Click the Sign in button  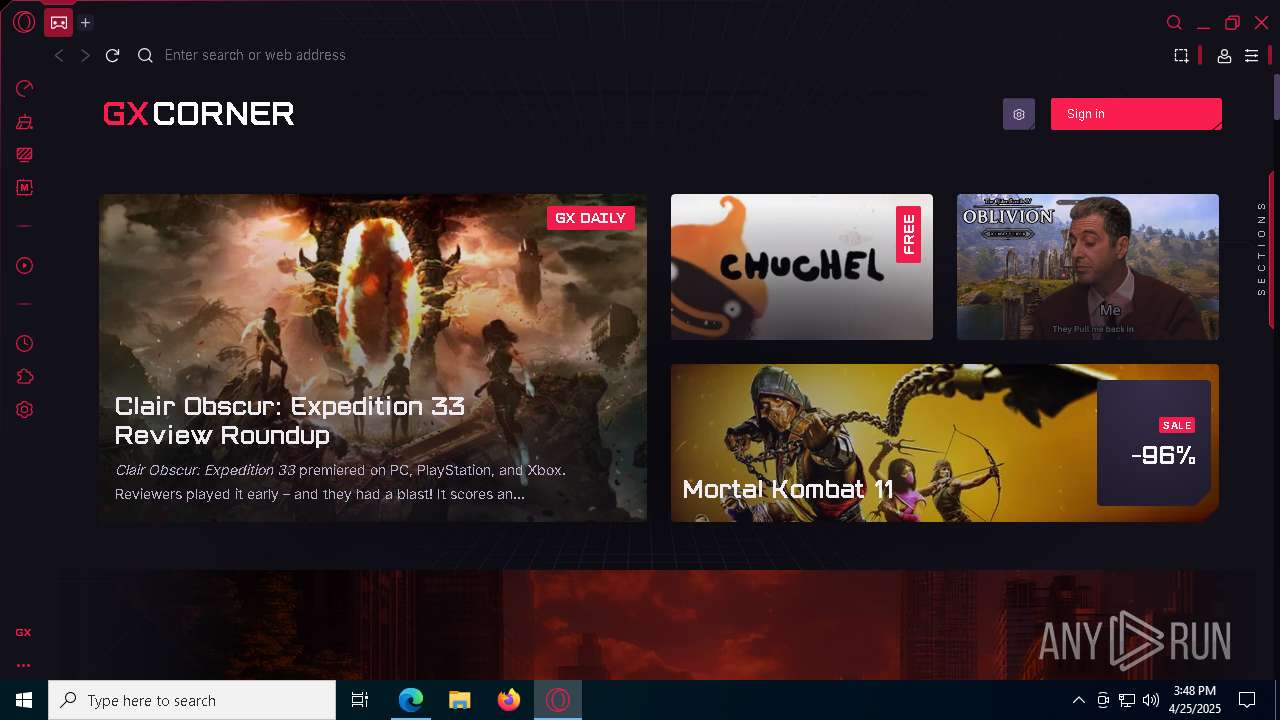pyautogui.click(x=1136, y=114)
